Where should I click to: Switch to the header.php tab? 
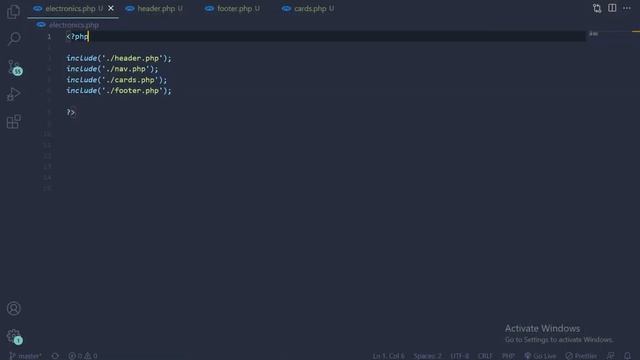[x=156, y=8]
